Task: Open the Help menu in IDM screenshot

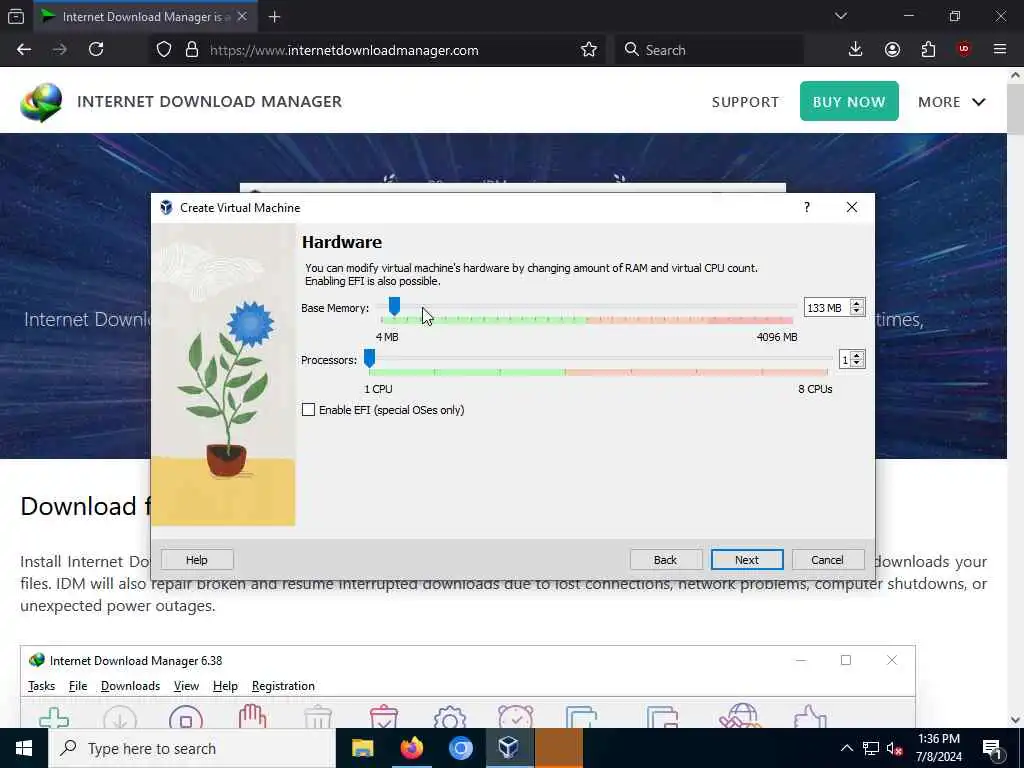Action: pos(225,686)
